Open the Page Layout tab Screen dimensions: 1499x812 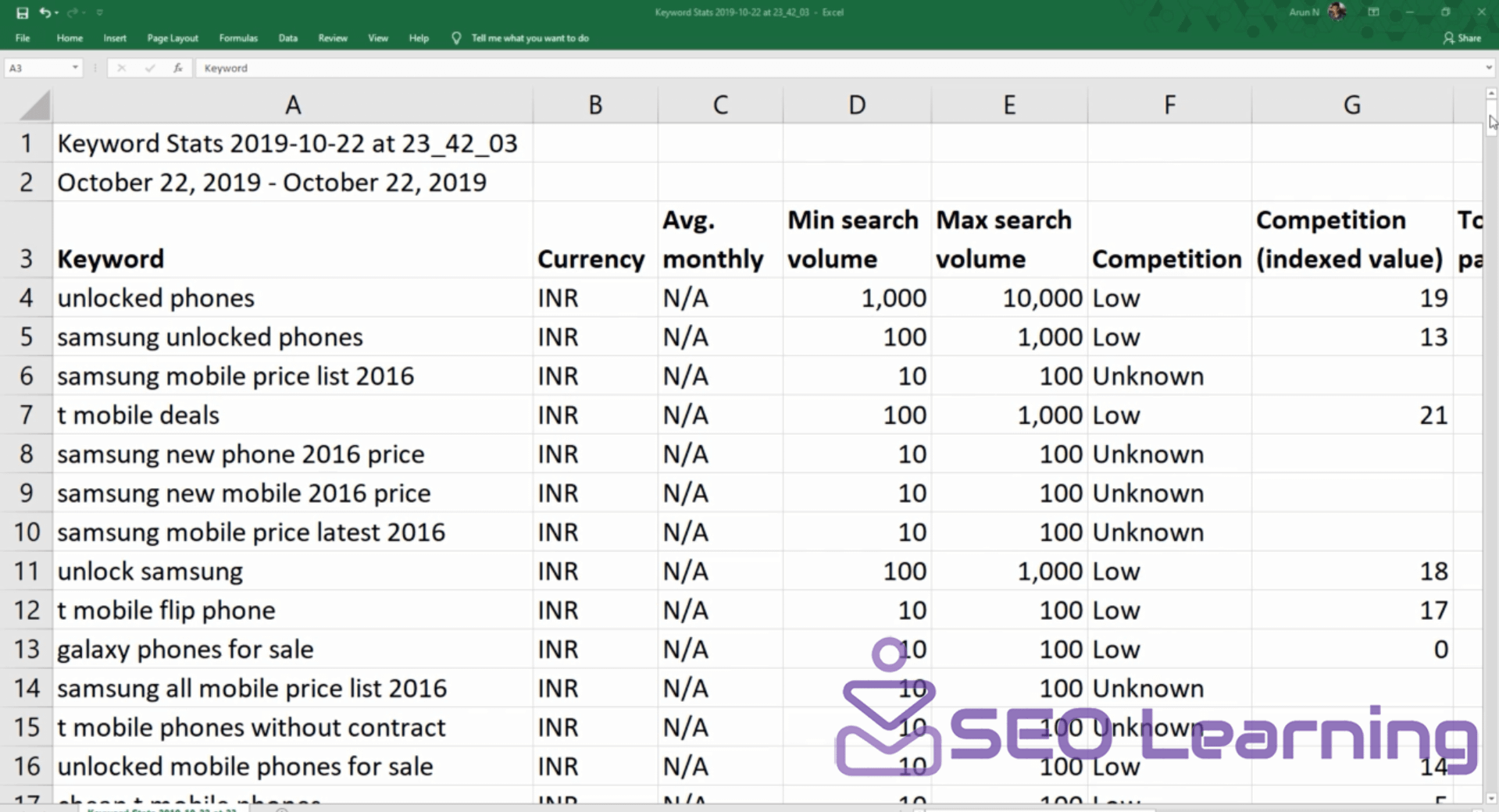click(x=173, y=37)
